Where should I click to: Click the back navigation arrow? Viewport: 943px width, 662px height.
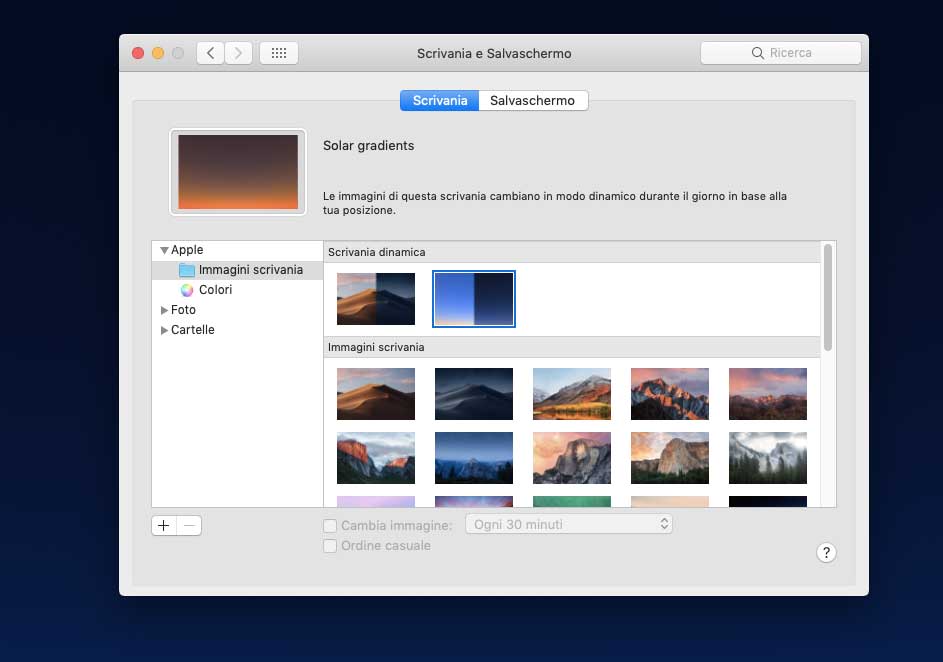point(210,53)
